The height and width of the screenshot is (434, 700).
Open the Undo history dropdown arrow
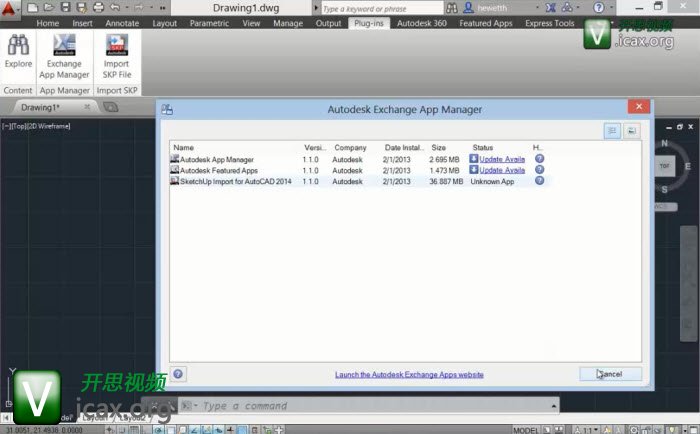[127, 8]
